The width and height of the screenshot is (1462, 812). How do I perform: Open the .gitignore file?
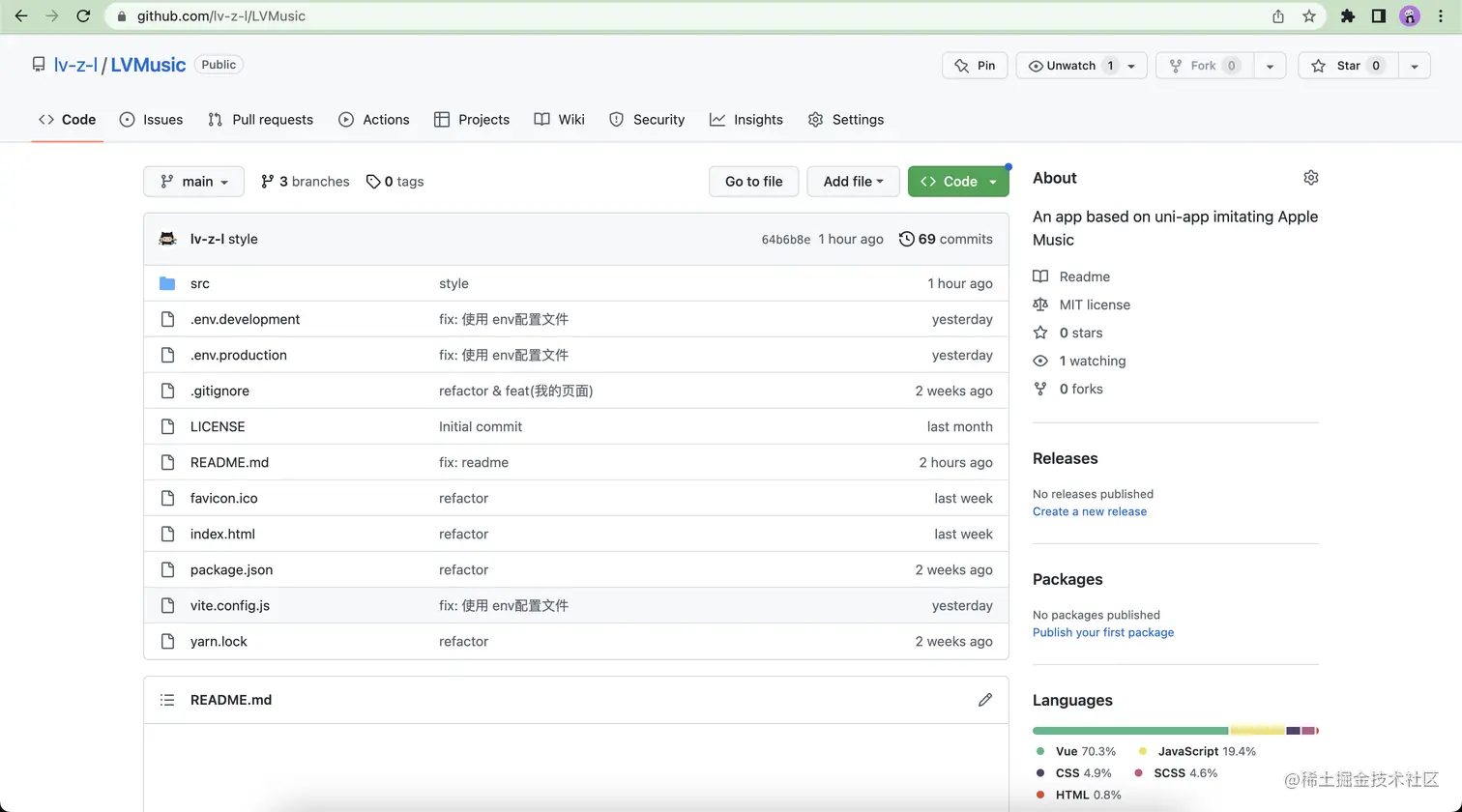pos(219,391)
